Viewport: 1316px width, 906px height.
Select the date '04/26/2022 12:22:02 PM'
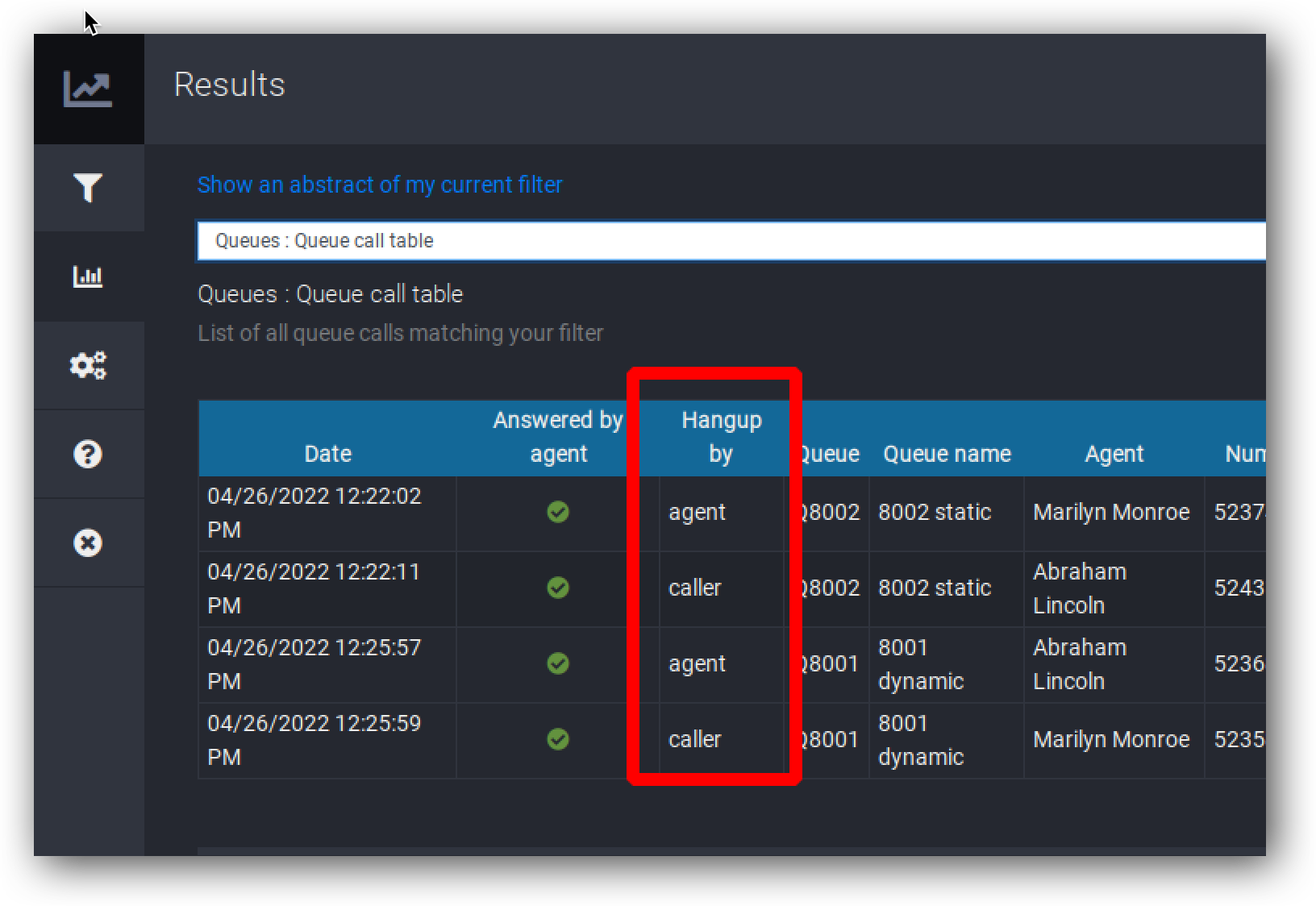pos(314,513)
